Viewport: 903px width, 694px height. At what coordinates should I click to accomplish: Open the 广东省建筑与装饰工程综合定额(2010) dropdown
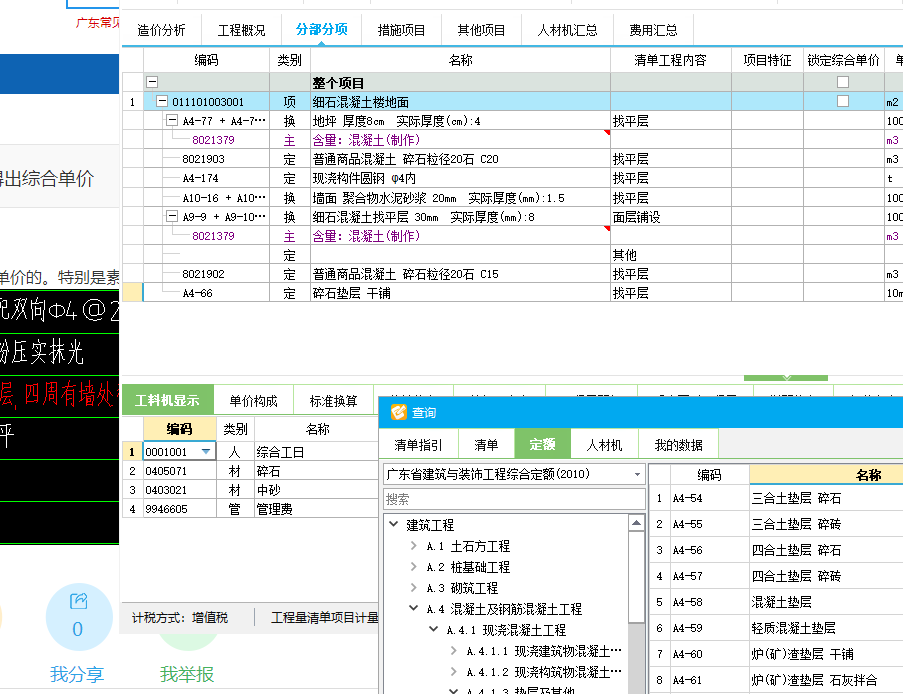click(x=637, y=475)
